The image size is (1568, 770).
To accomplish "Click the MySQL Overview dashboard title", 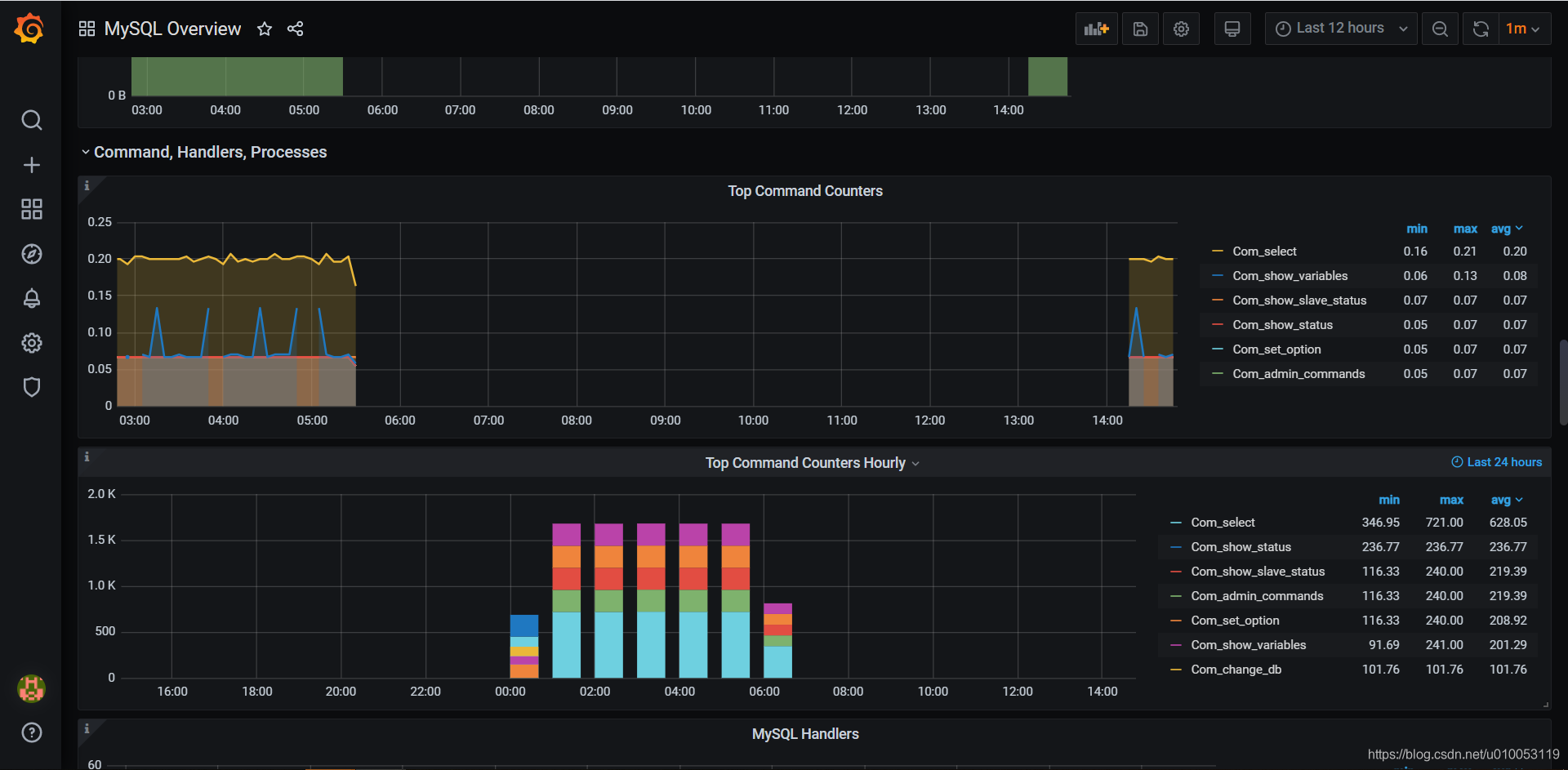I will pyautogui.click(x=172, y=29).
